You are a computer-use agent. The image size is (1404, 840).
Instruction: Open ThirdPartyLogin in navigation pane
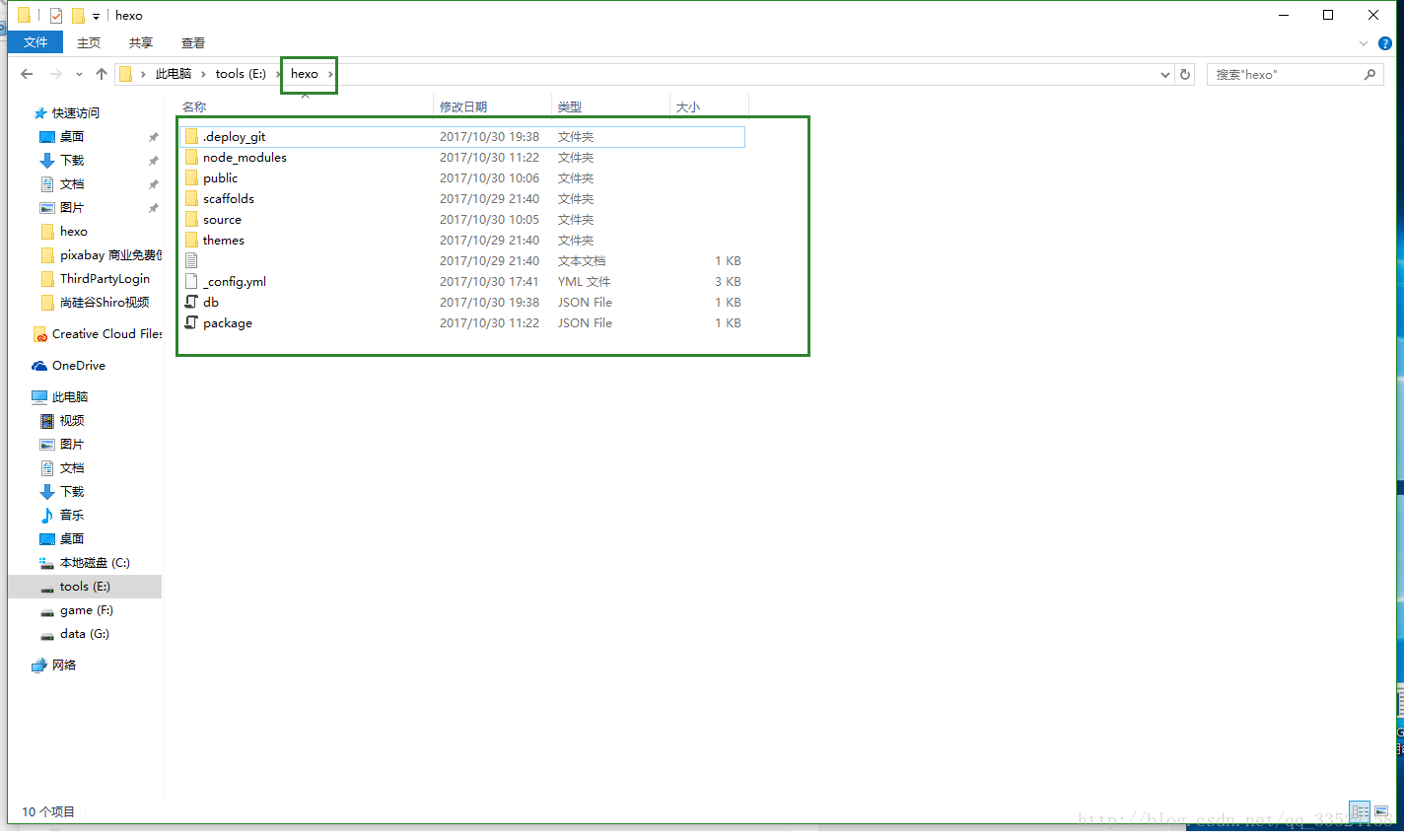[x=105, y=279]
